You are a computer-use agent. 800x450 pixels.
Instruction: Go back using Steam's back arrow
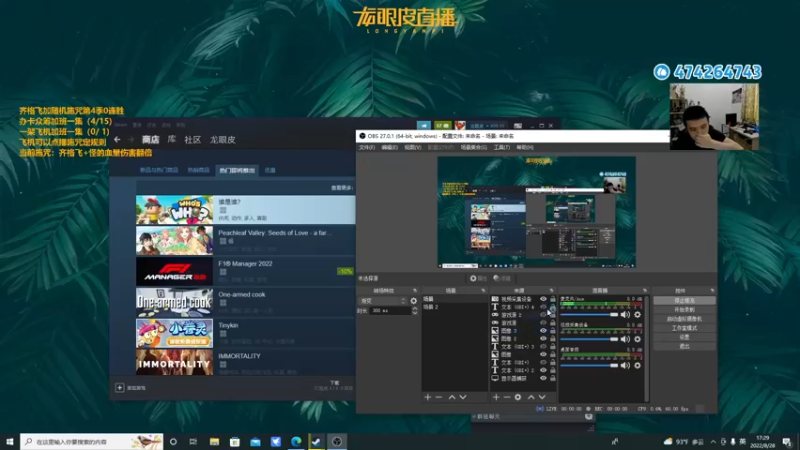click(x=117, y=139)
